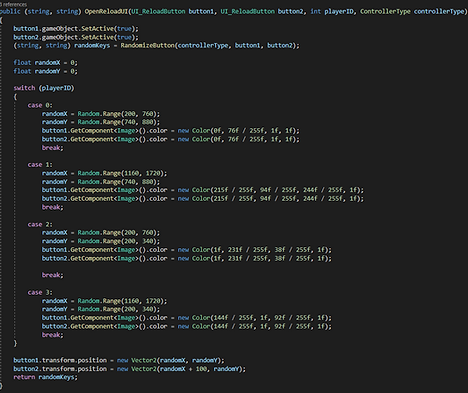Click the break statement under case 1
This screenshot has height=393, width=468.
53,207
